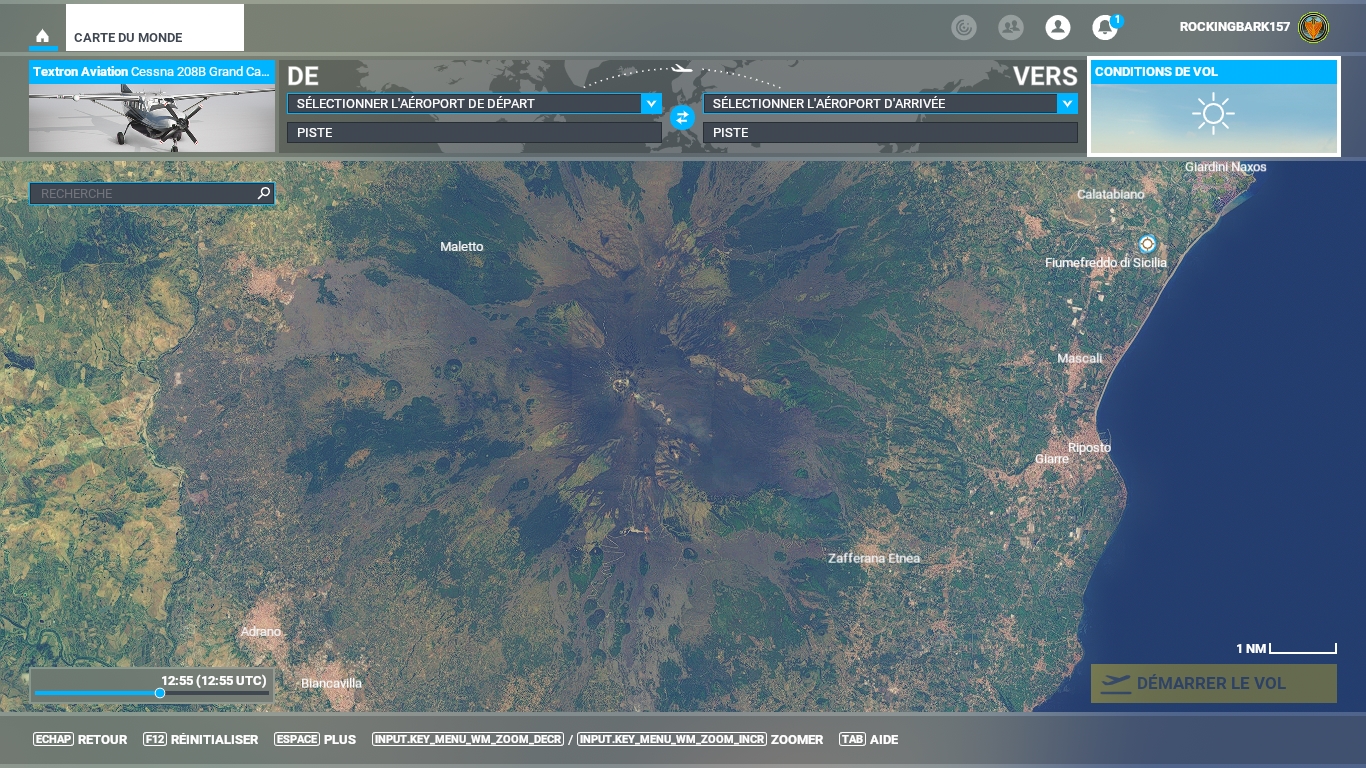
Task: Click the time of day slider handle
Action: [160, 693]
